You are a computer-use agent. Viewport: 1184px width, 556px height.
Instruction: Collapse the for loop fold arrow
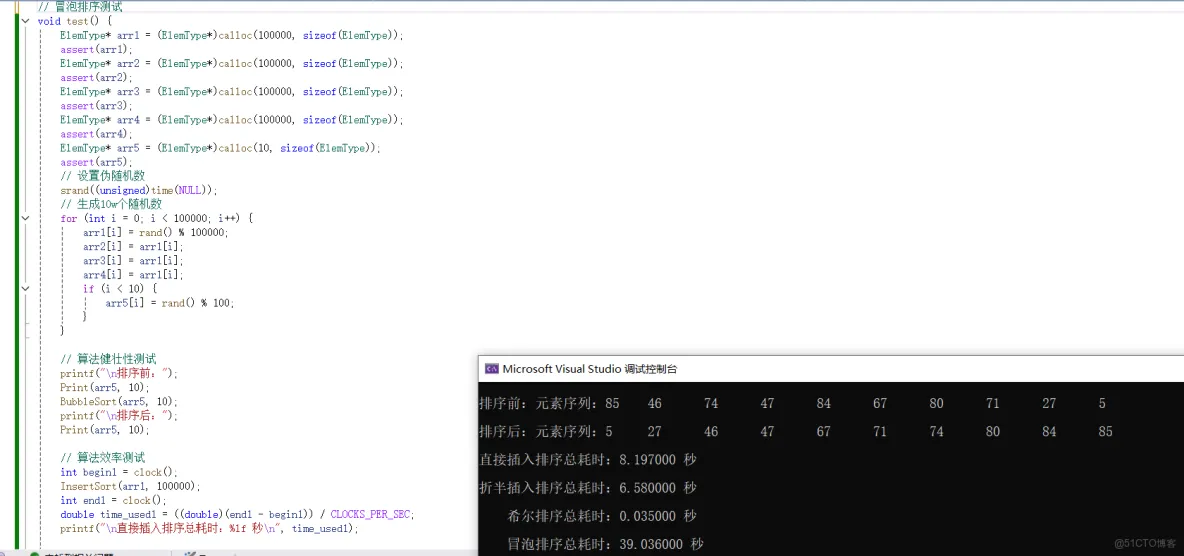25,218
